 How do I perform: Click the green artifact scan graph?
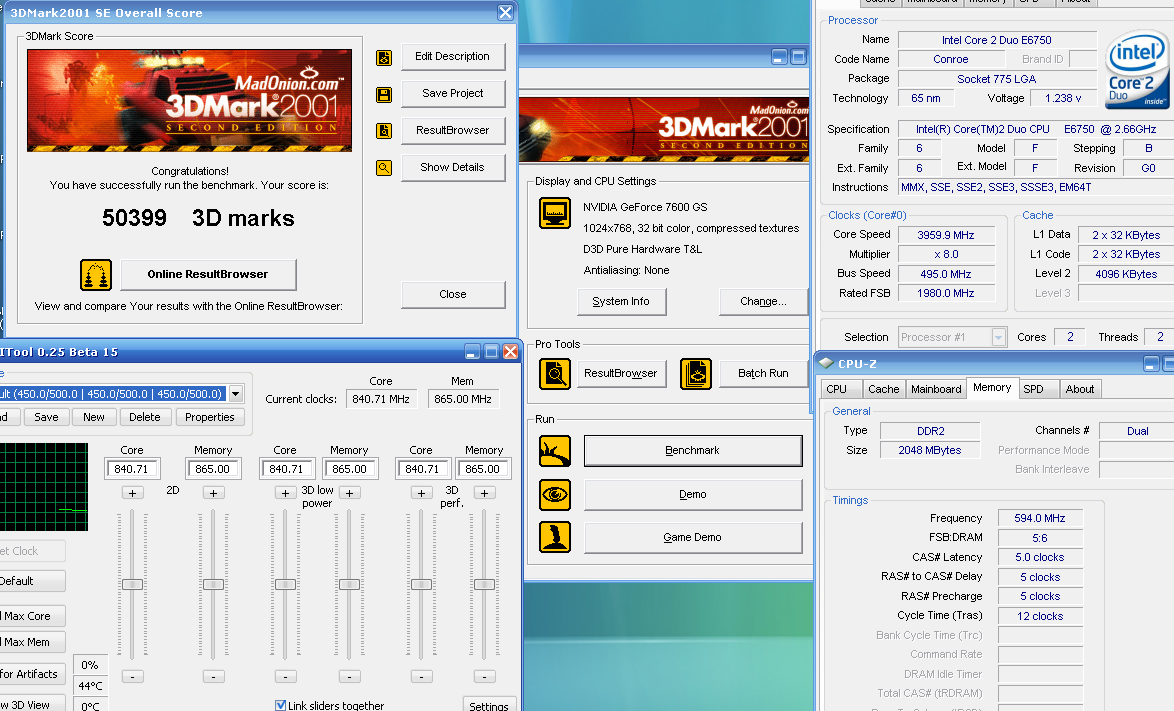click(43, 486)
